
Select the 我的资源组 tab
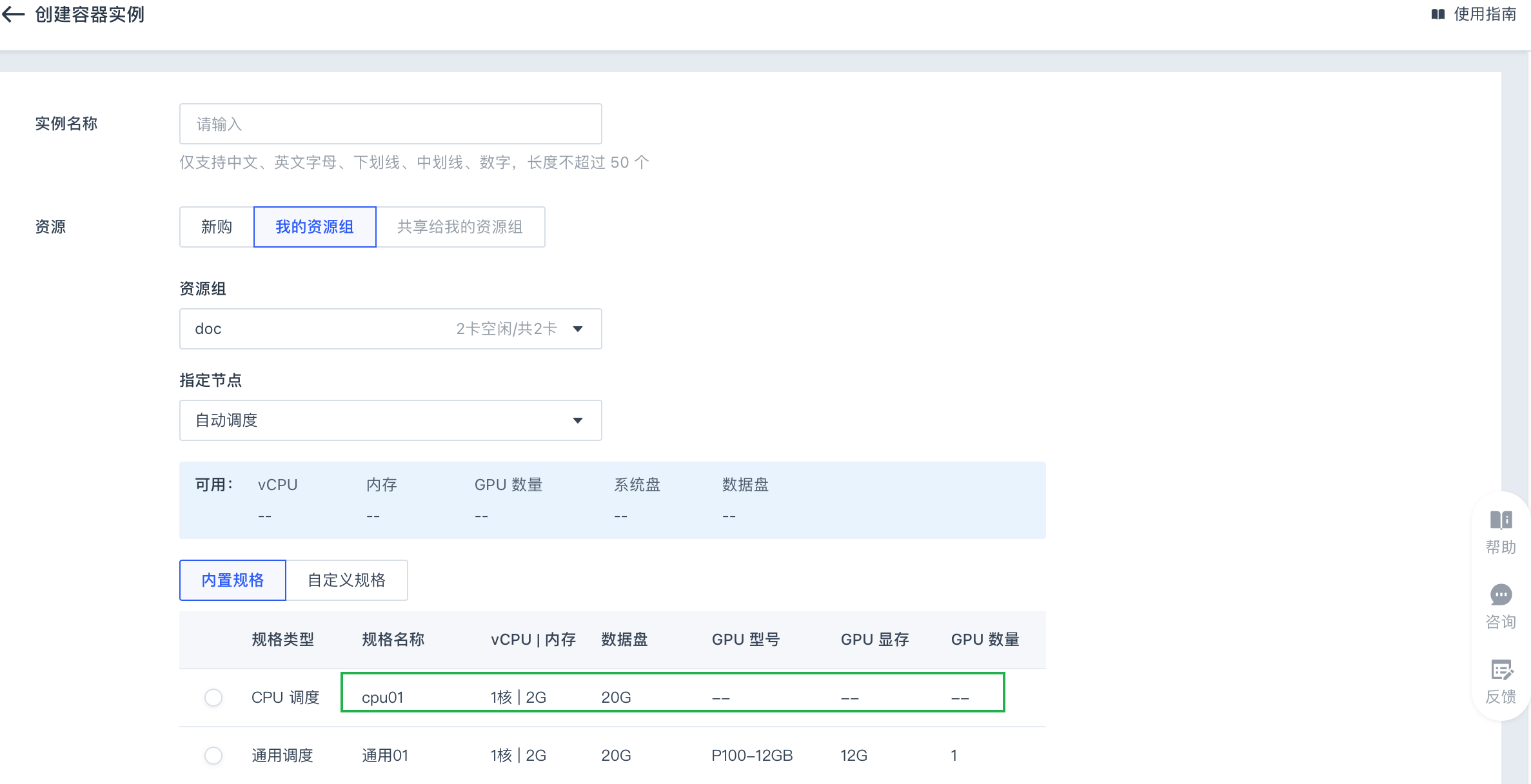(315, 227)
